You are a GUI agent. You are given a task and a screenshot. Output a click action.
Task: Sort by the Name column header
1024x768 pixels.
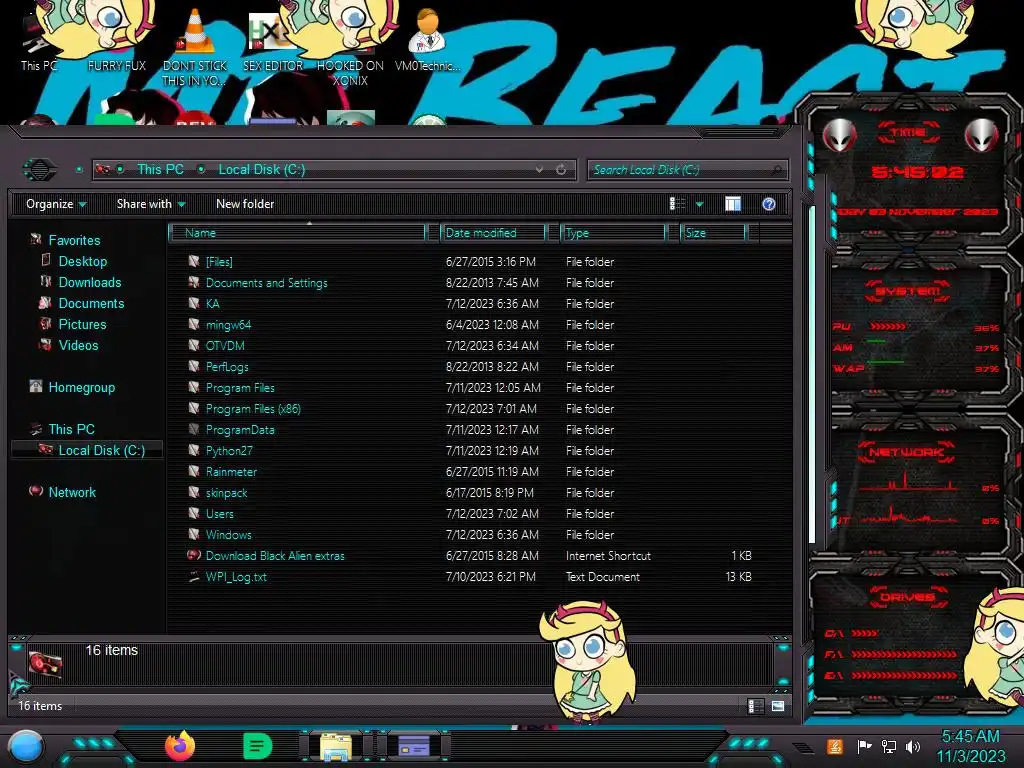click(x=297, y=233)
